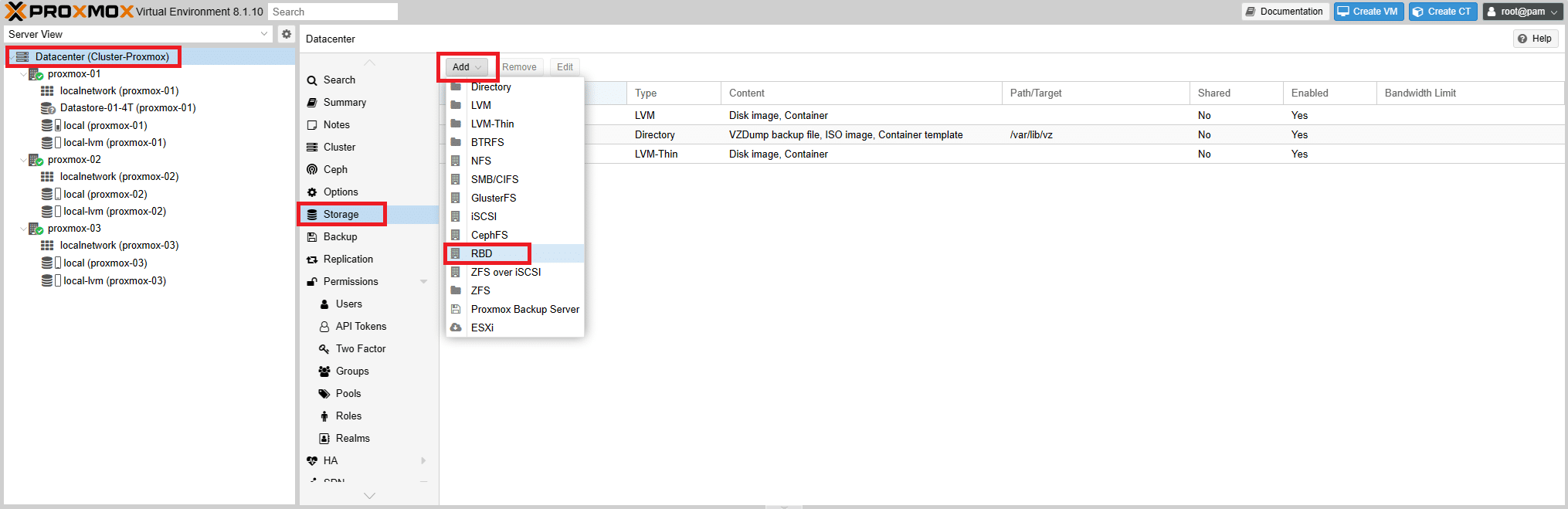Viewport: 1568px width, 509px height.
Task: Choose CephFS from the Add menu
Action: pos(515,236)
